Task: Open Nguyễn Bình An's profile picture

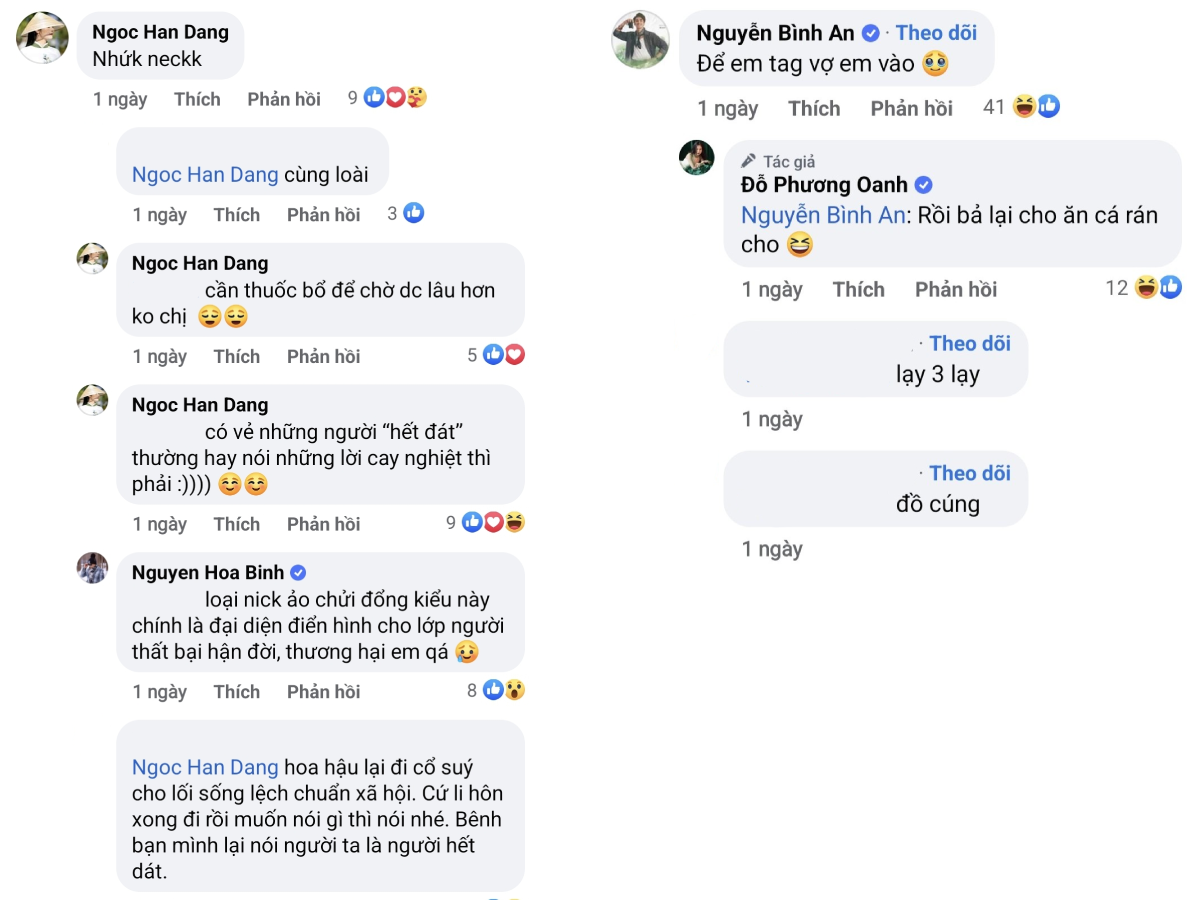Action: click(640, 40)
